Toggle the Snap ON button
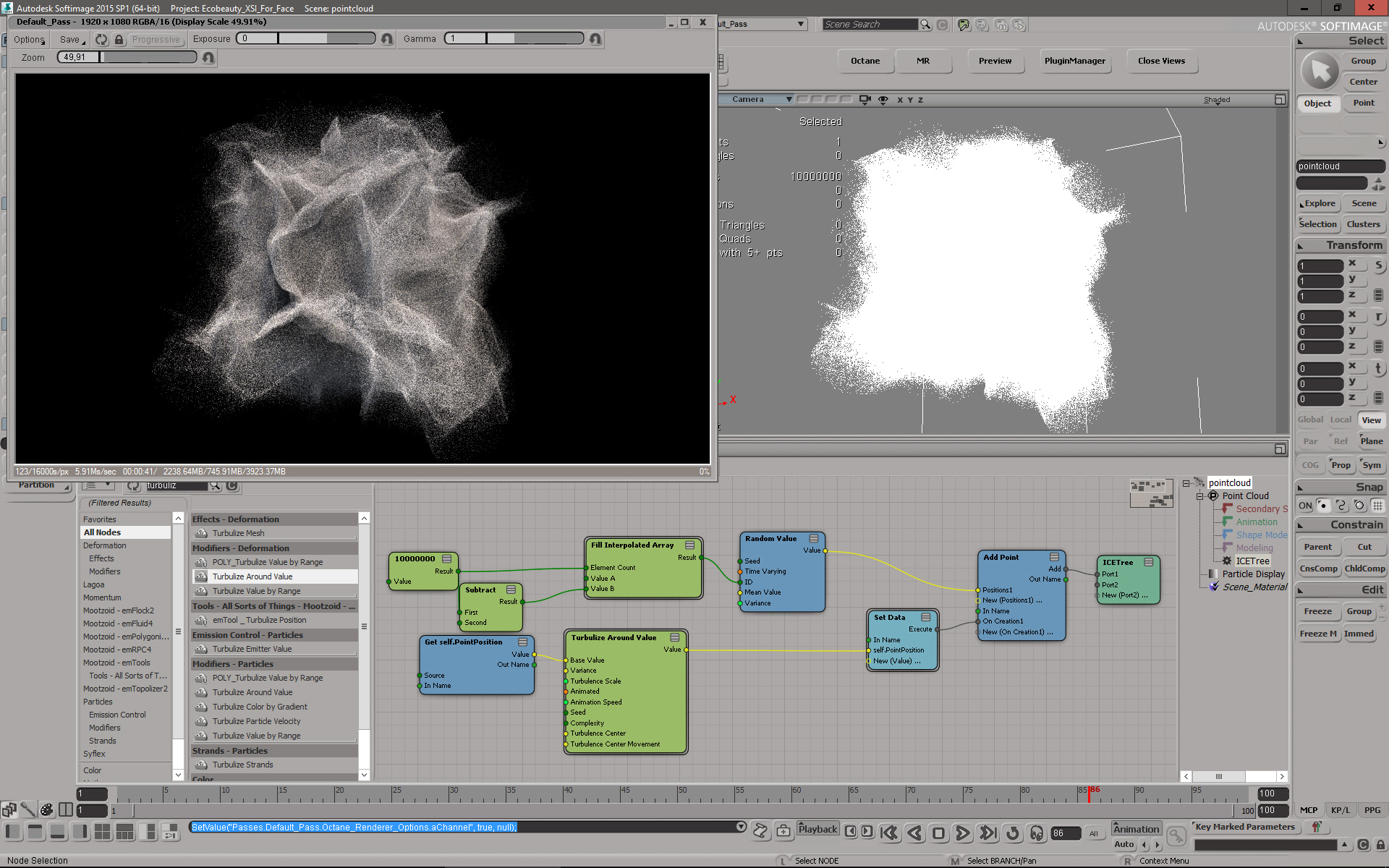This screenshot has width=1389, height=868. (1305, 506)
